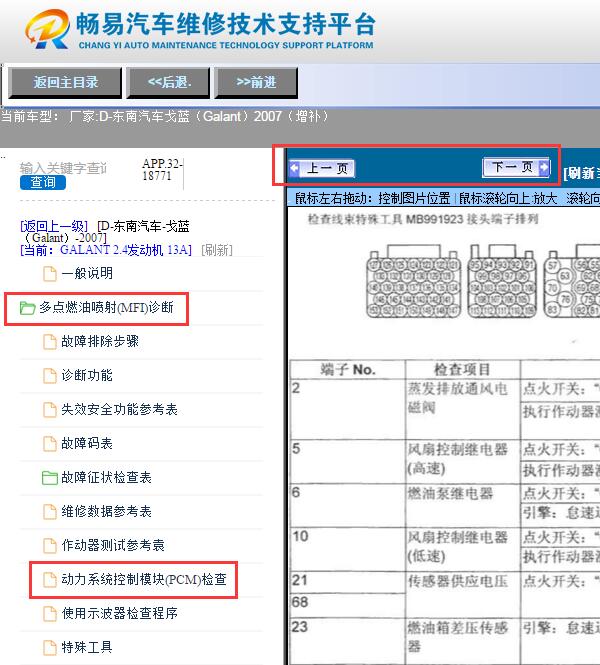This screenshot has width=600, height=665.
Task: Open 动力系统控制模块(PCM)检查 item
Action: [144, 579]
